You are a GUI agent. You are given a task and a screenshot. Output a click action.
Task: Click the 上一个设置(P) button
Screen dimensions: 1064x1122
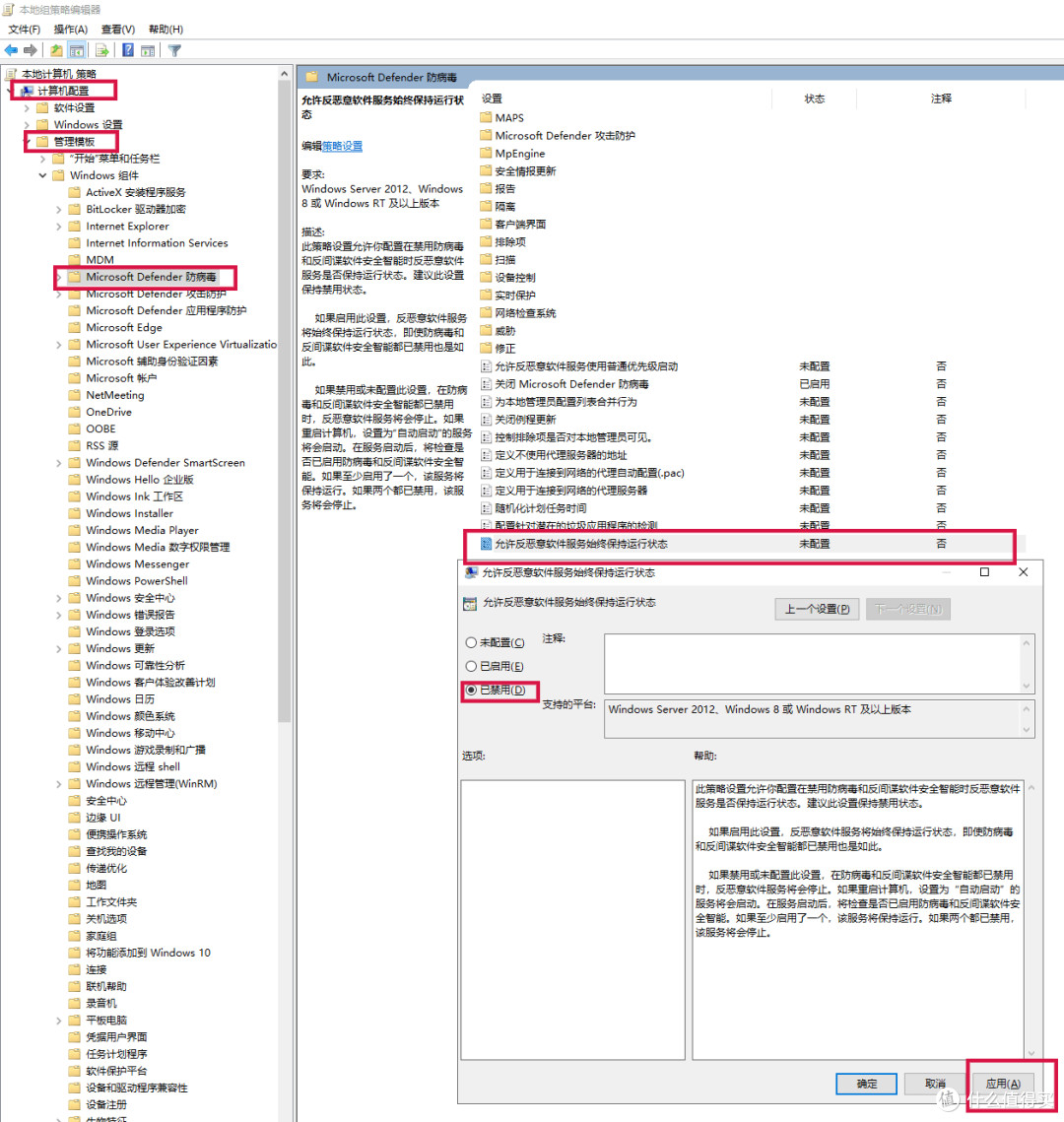point(817,609)
